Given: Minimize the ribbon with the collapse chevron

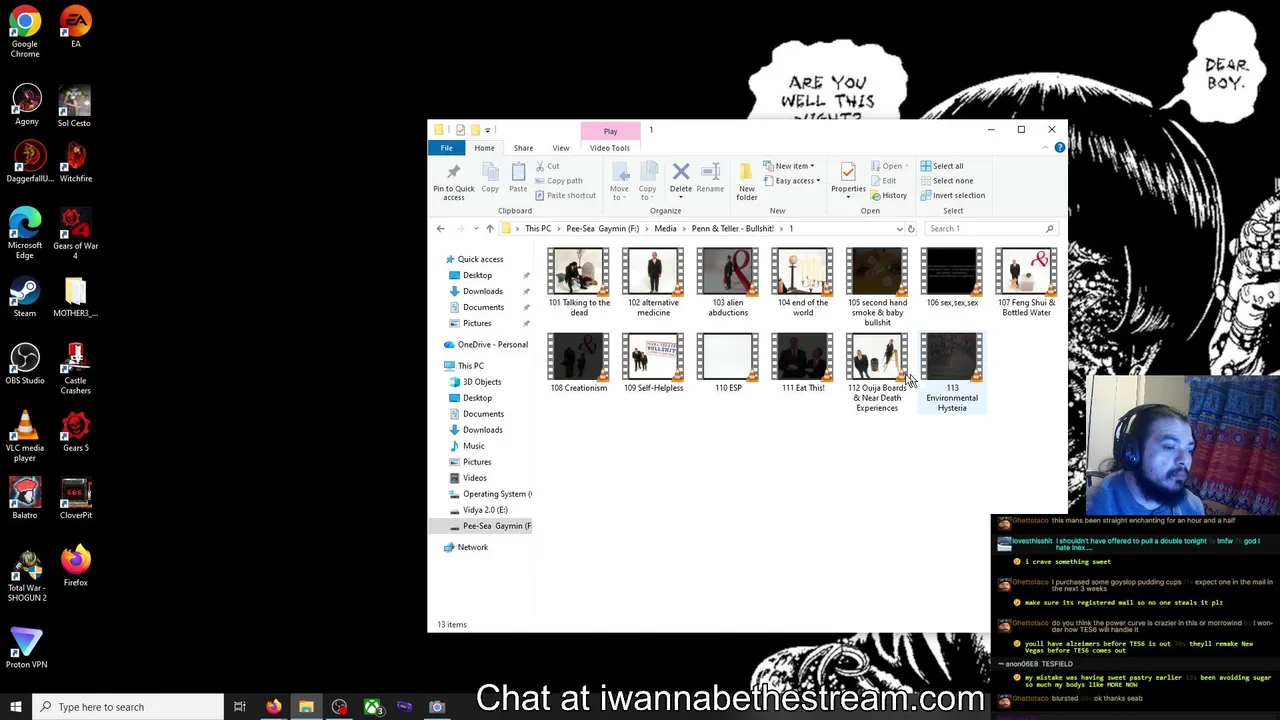Looking at the screenshot, I should pyautogui.click(x=1045, y=148).
